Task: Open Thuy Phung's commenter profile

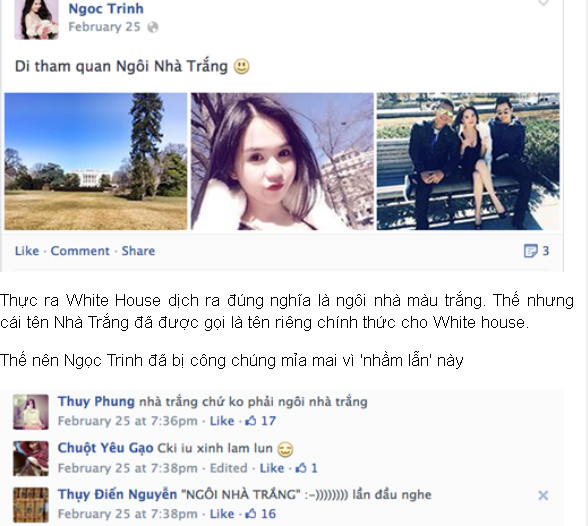Action: coord(96,402)
